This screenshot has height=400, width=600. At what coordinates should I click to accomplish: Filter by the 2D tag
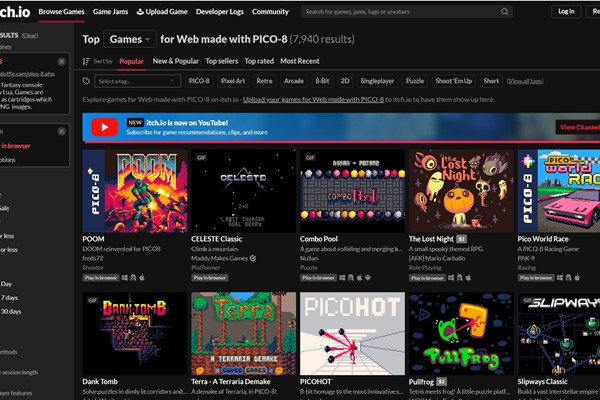coord(345,81)
